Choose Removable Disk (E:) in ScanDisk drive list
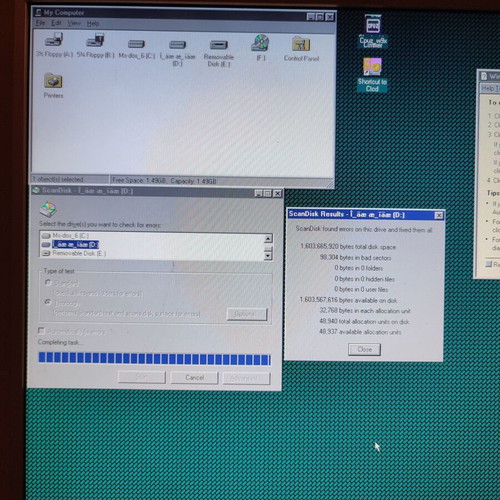500x500 pixels. click(74, 254)
